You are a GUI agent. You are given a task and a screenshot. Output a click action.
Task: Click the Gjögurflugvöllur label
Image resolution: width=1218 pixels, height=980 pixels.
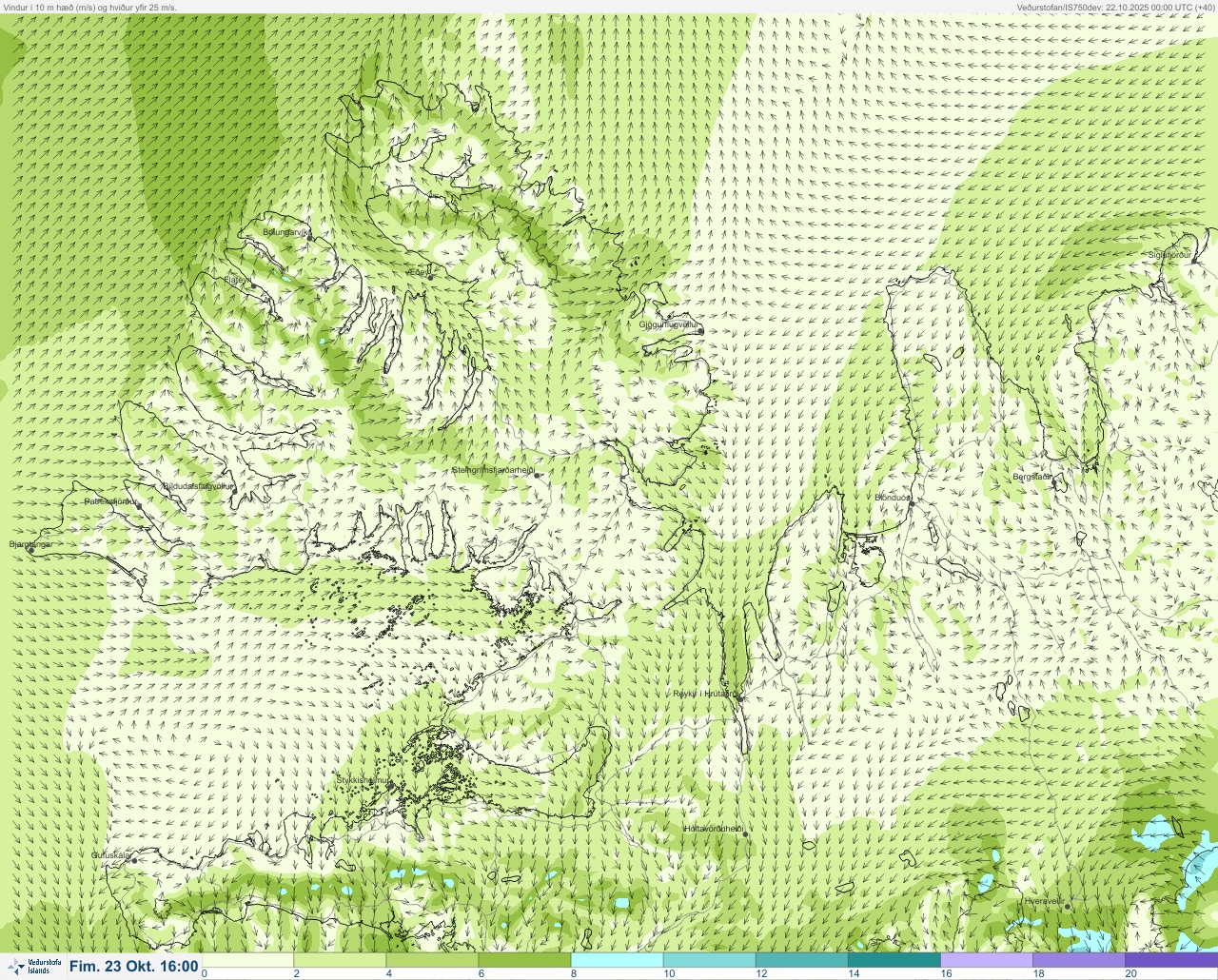[x=669, y=324]
